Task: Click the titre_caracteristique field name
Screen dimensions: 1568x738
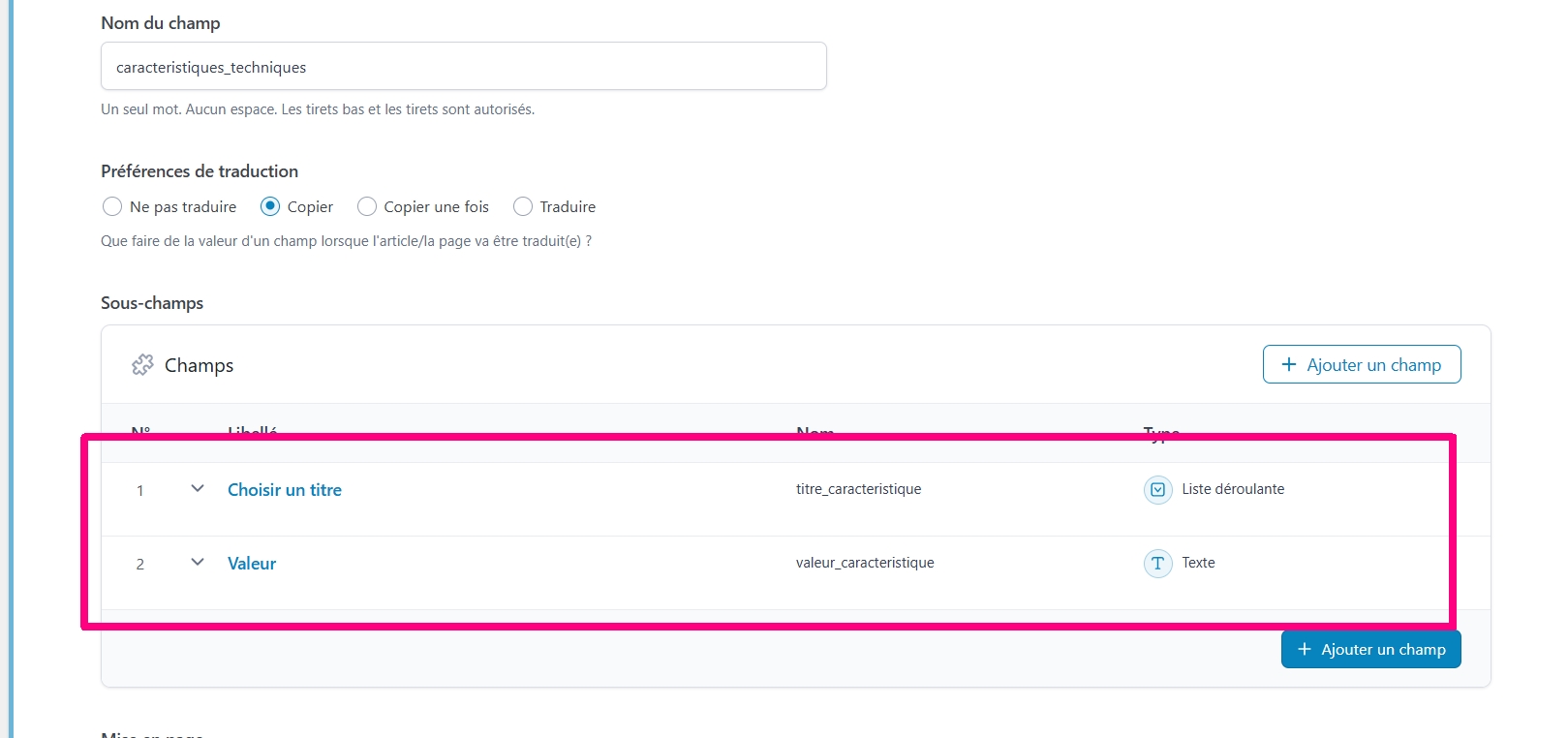Action: [x=858, y=489]
